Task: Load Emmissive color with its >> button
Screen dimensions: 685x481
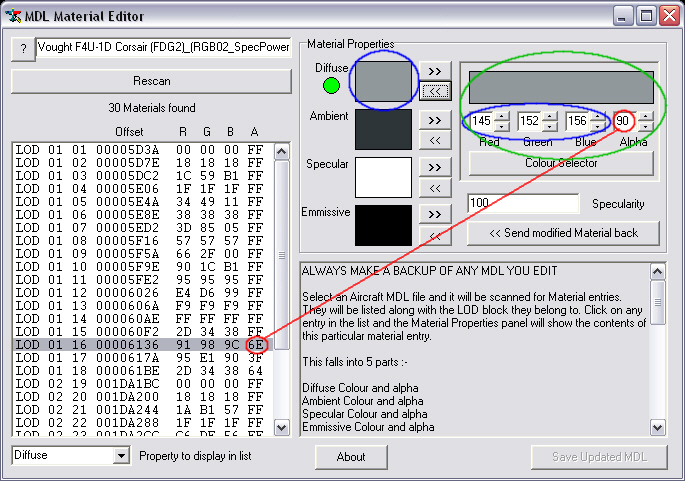Action: [434, 214]
